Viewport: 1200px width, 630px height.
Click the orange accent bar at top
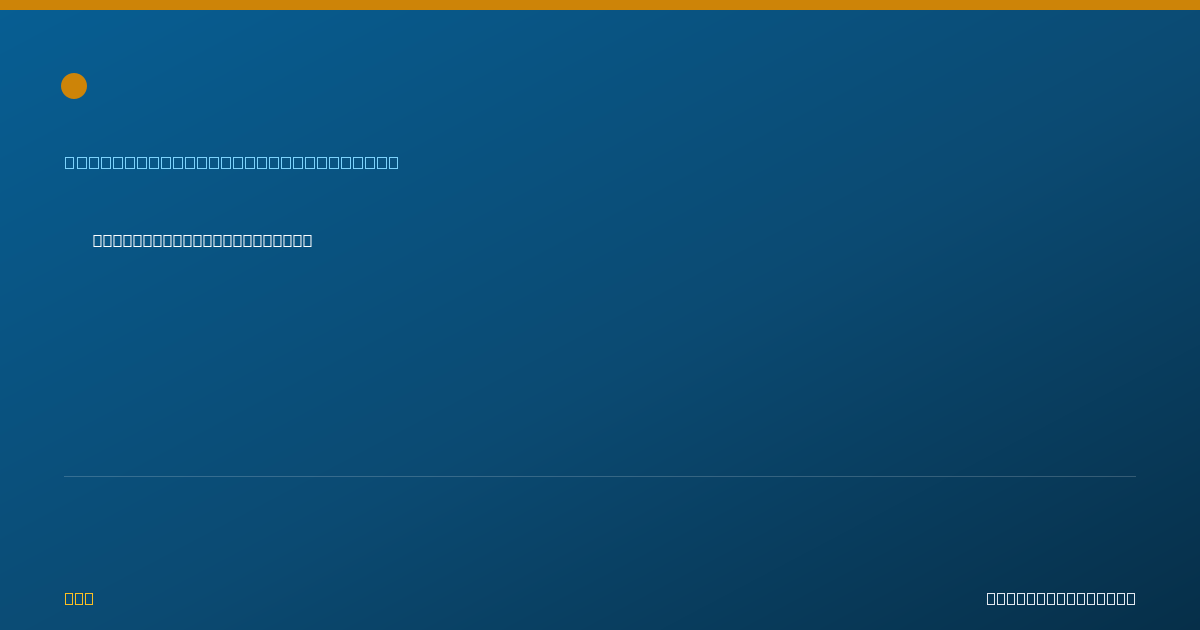click(x=600, y=5)
